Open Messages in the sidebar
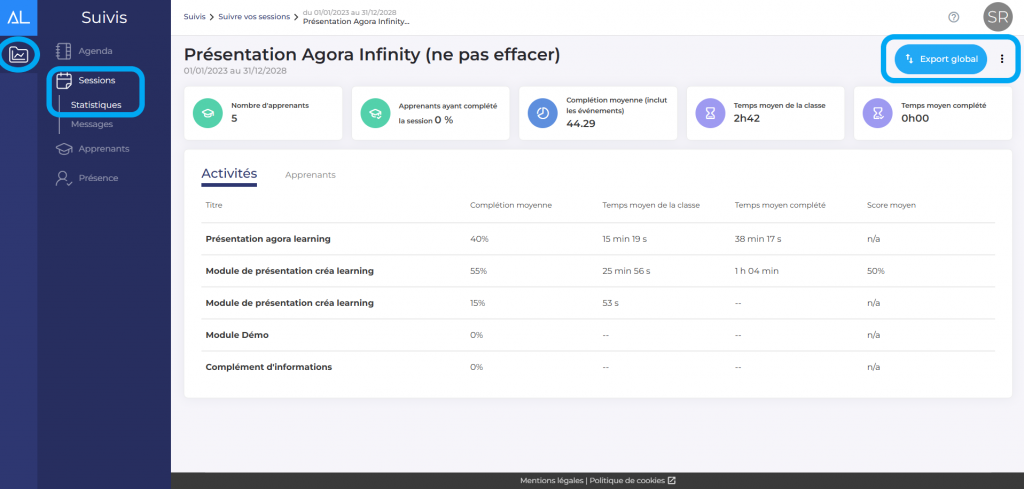The image size is (1024, 489). [91, 124]
